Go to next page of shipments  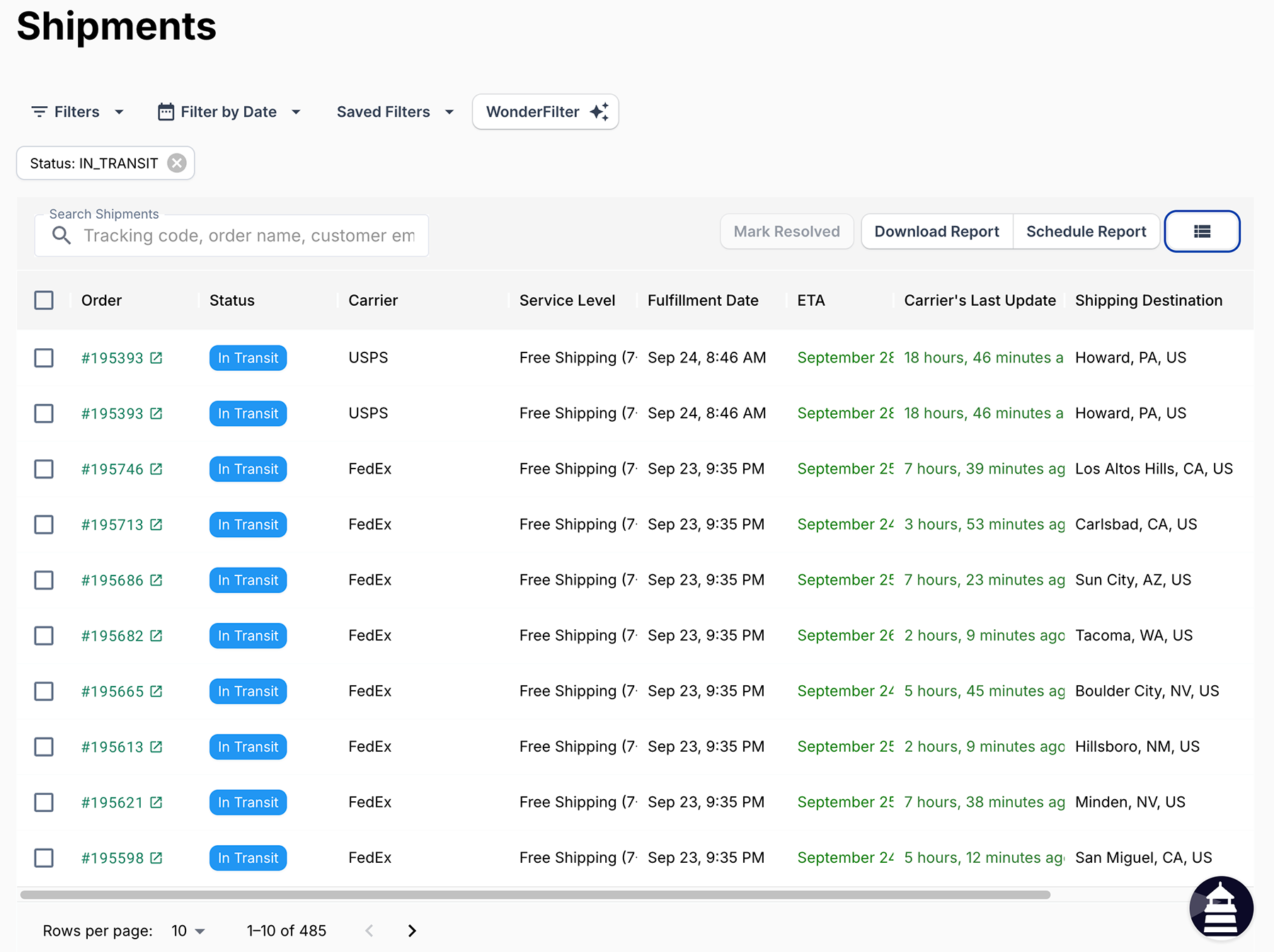(x=412, y=931)
